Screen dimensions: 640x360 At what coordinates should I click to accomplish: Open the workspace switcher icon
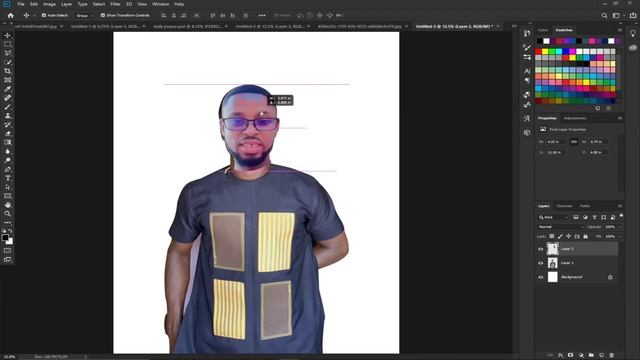[x=616, y=16]
